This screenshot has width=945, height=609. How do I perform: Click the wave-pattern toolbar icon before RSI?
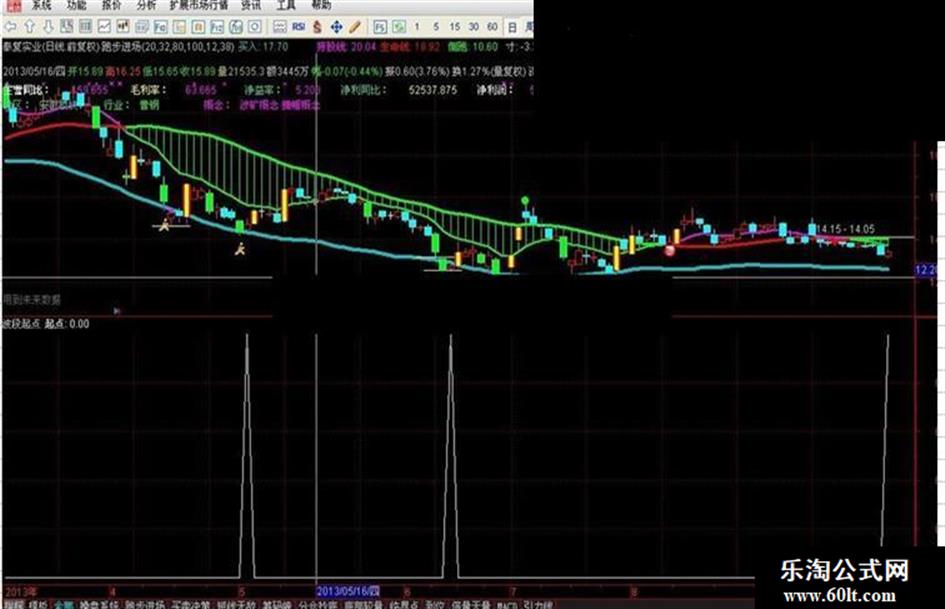coord(280,27)
